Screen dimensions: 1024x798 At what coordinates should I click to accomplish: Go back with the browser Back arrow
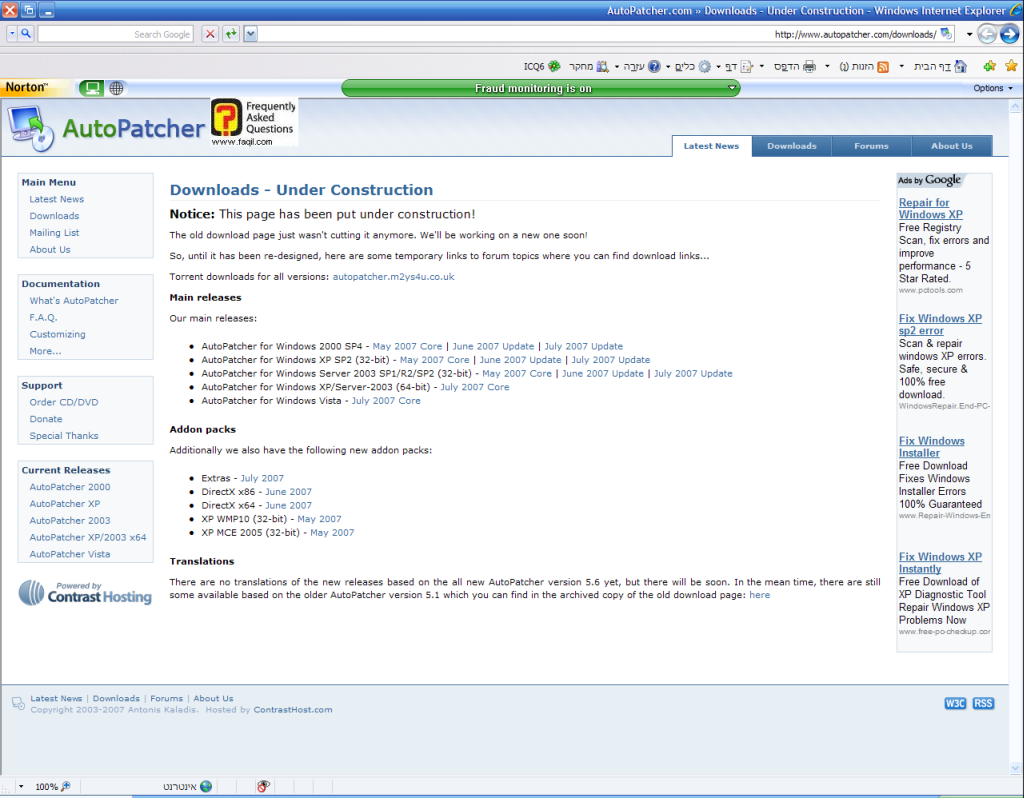pyautogui.click(x=987, y=34)
